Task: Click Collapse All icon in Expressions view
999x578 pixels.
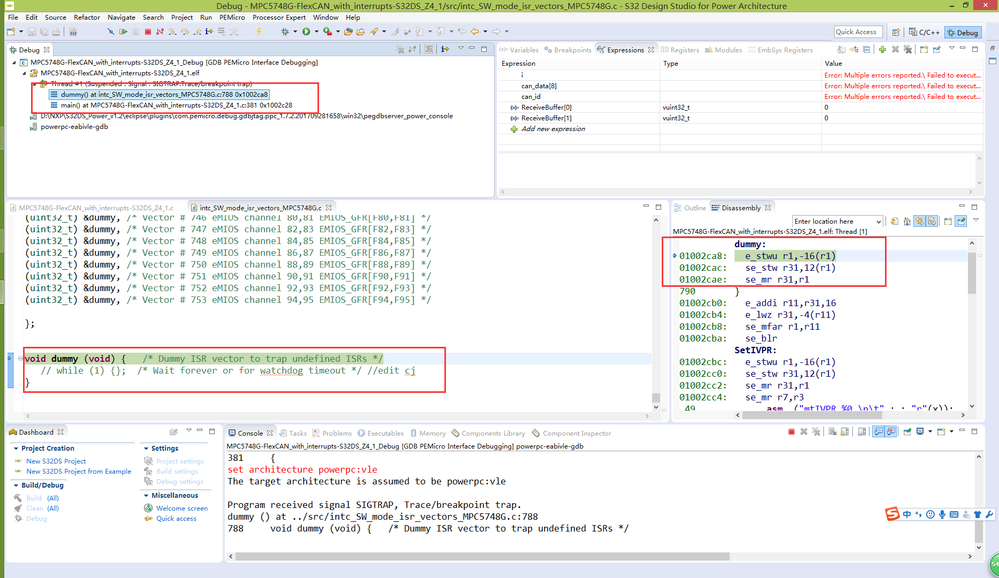Action: 866,50
